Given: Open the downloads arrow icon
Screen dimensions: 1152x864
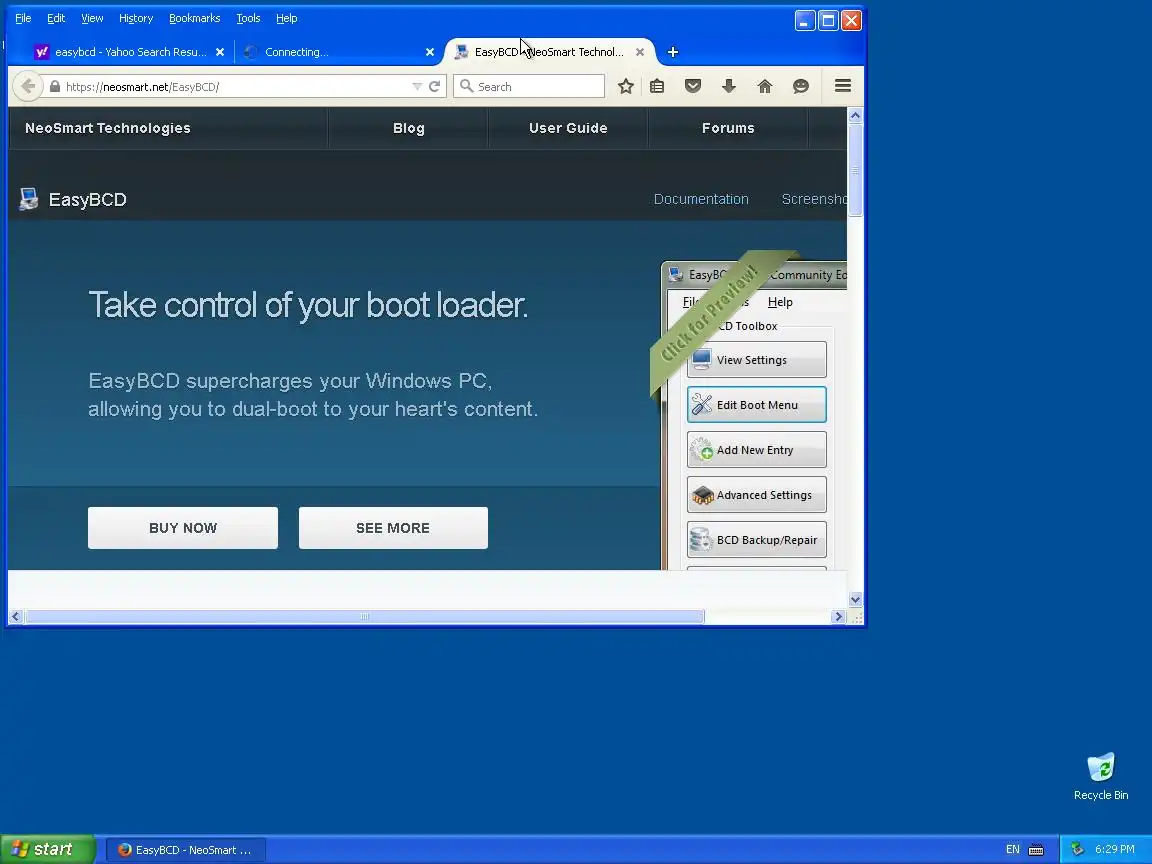Looking at the screenshot, I should [x=729, y=86].
